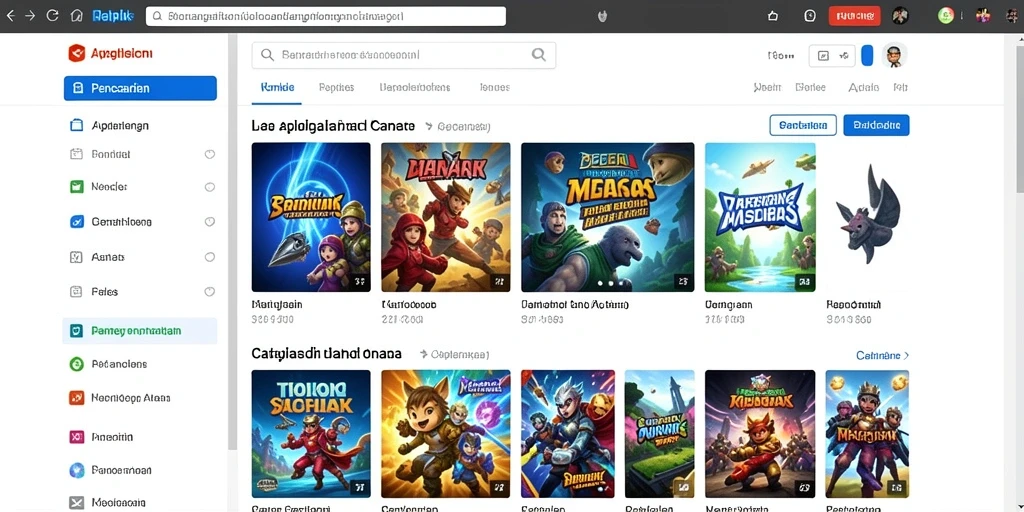Click the blue globe icon beside Panoernoan
Image resolution: width=1024 pixels, height=512 pixels.
coord(76,470)
